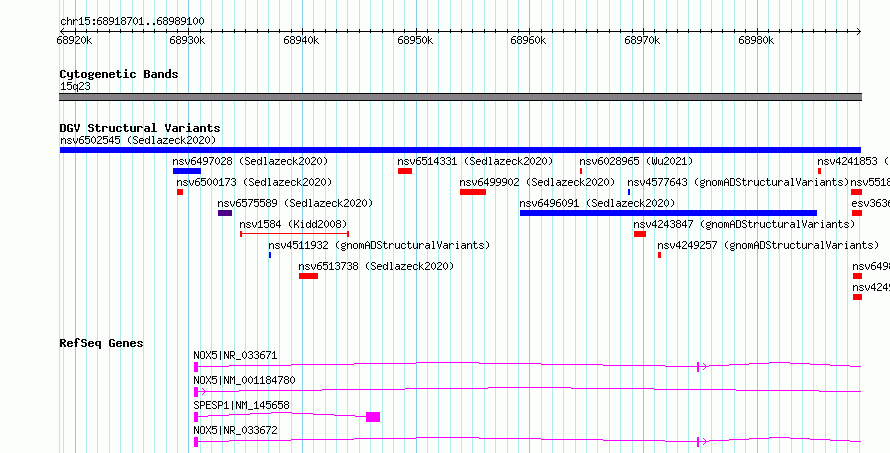
Task: Click the nsv4577643 small blue marker
Action: click(x=629, y=192)
